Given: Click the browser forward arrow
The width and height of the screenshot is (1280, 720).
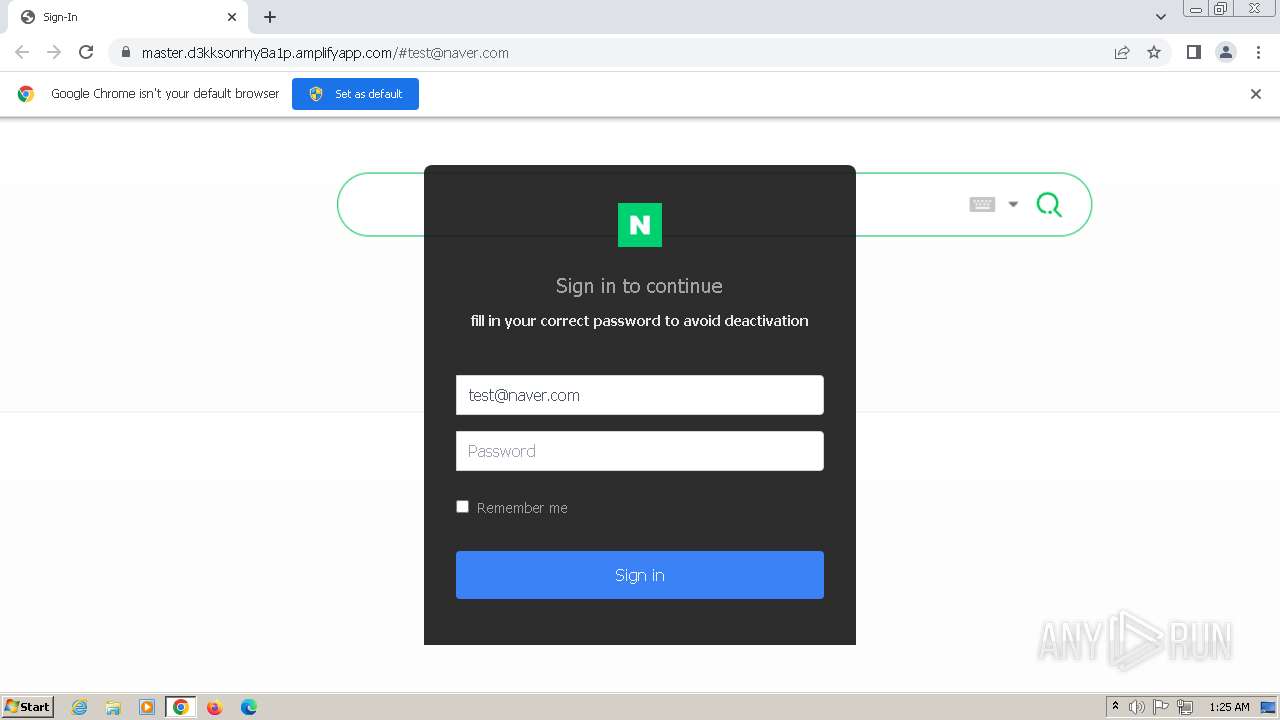Looking at the screenshot, I should coord(54,52).
